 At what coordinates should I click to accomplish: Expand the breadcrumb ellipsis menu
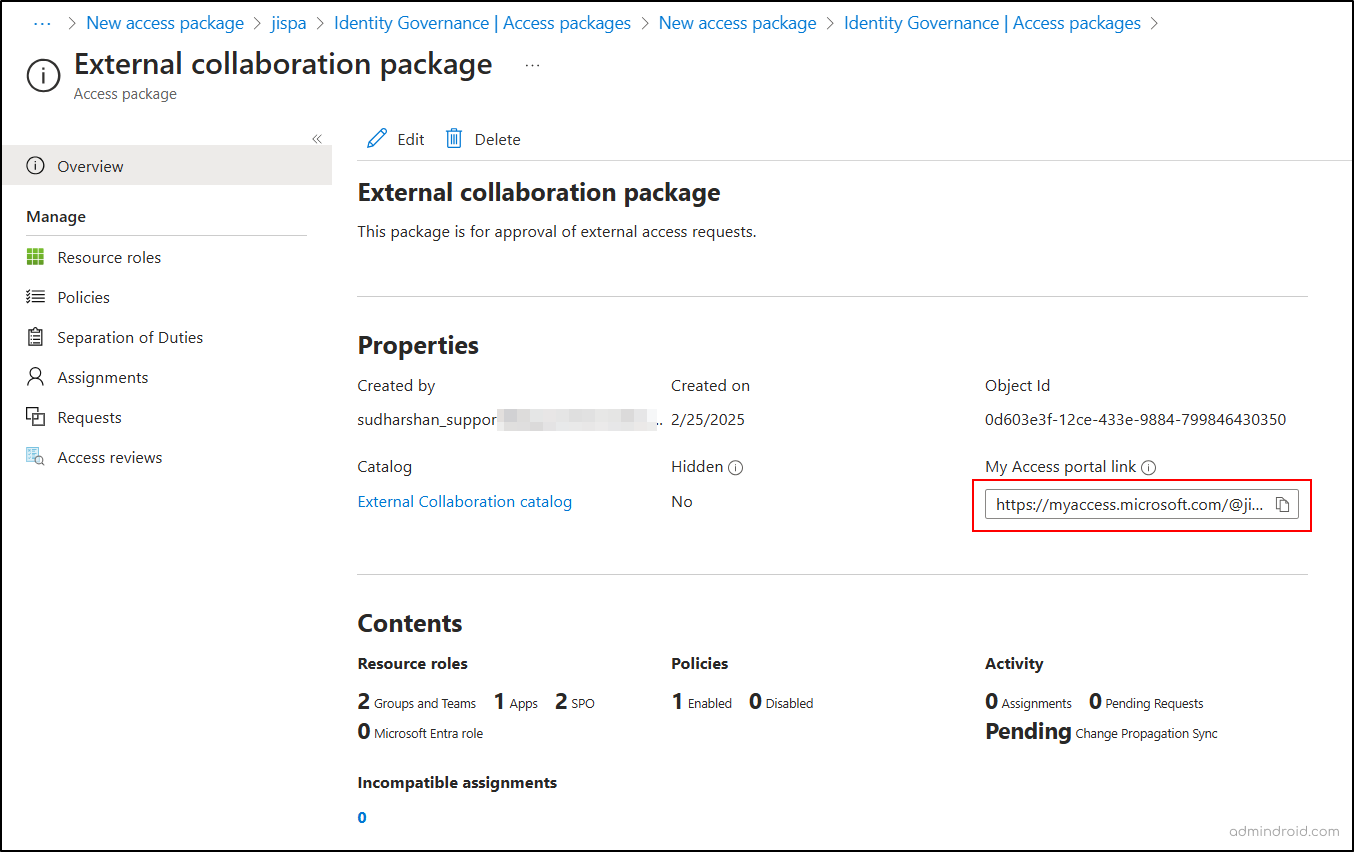coord(41,22)
